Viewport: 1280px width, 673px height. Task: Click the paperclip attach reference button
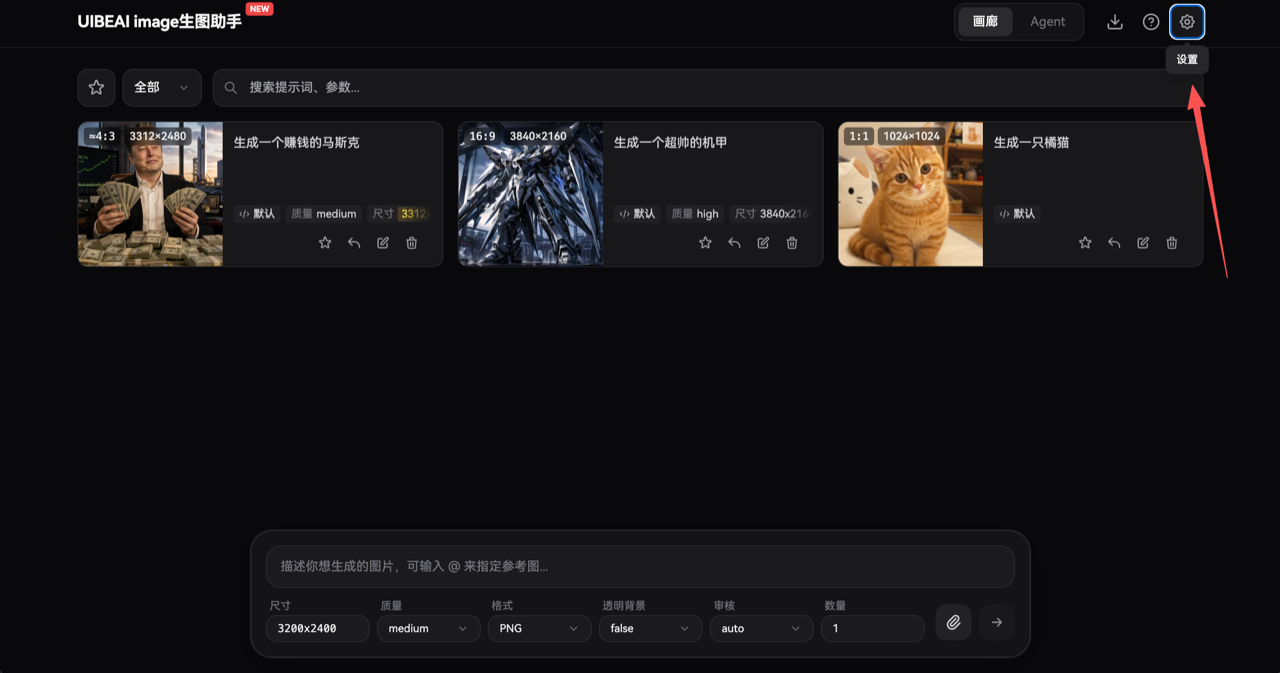(953, 622)
